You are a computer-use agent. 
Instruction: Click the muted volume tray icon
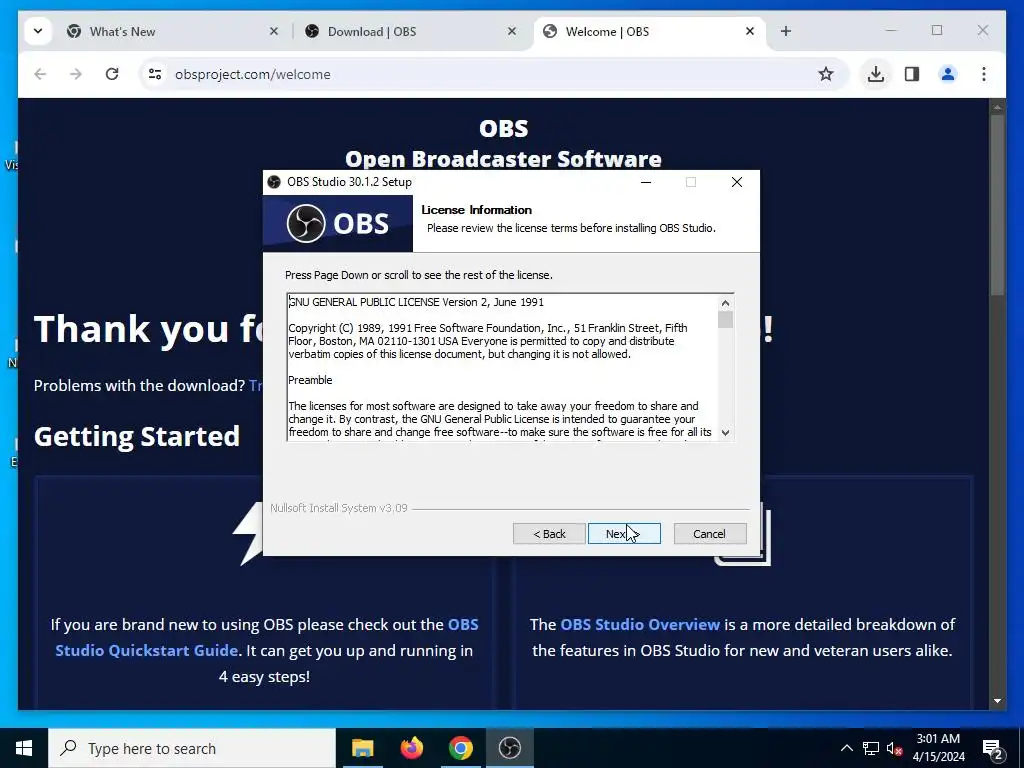pos(895,748)
